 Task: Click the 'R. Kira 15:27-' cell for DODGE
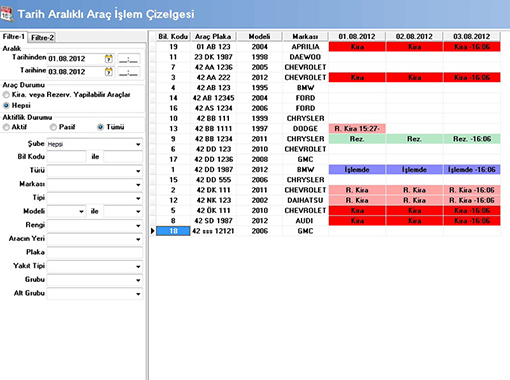(x=357, y=128)
